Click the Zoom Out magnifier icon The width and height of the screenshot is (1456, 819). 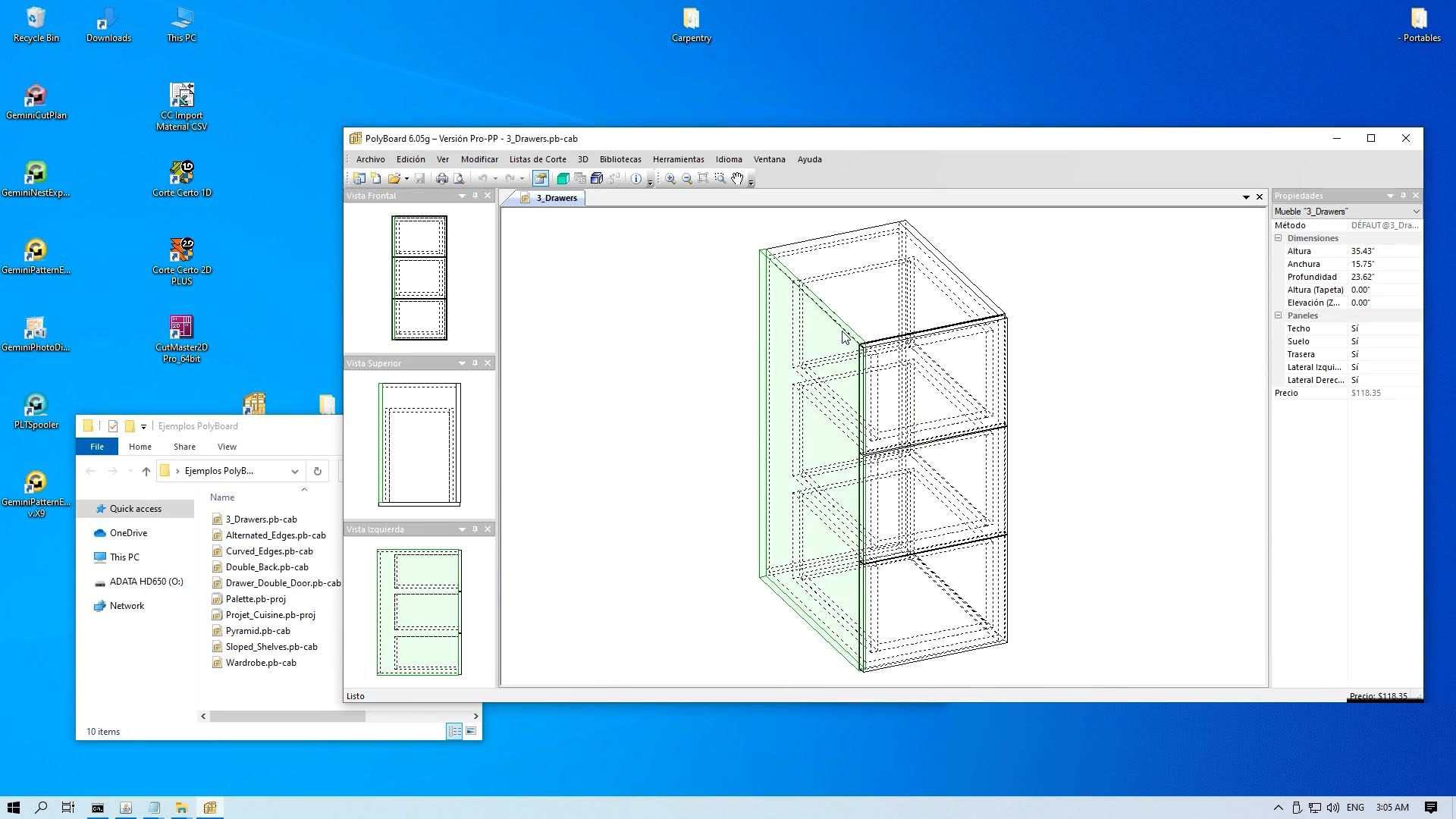coord(687,179)
